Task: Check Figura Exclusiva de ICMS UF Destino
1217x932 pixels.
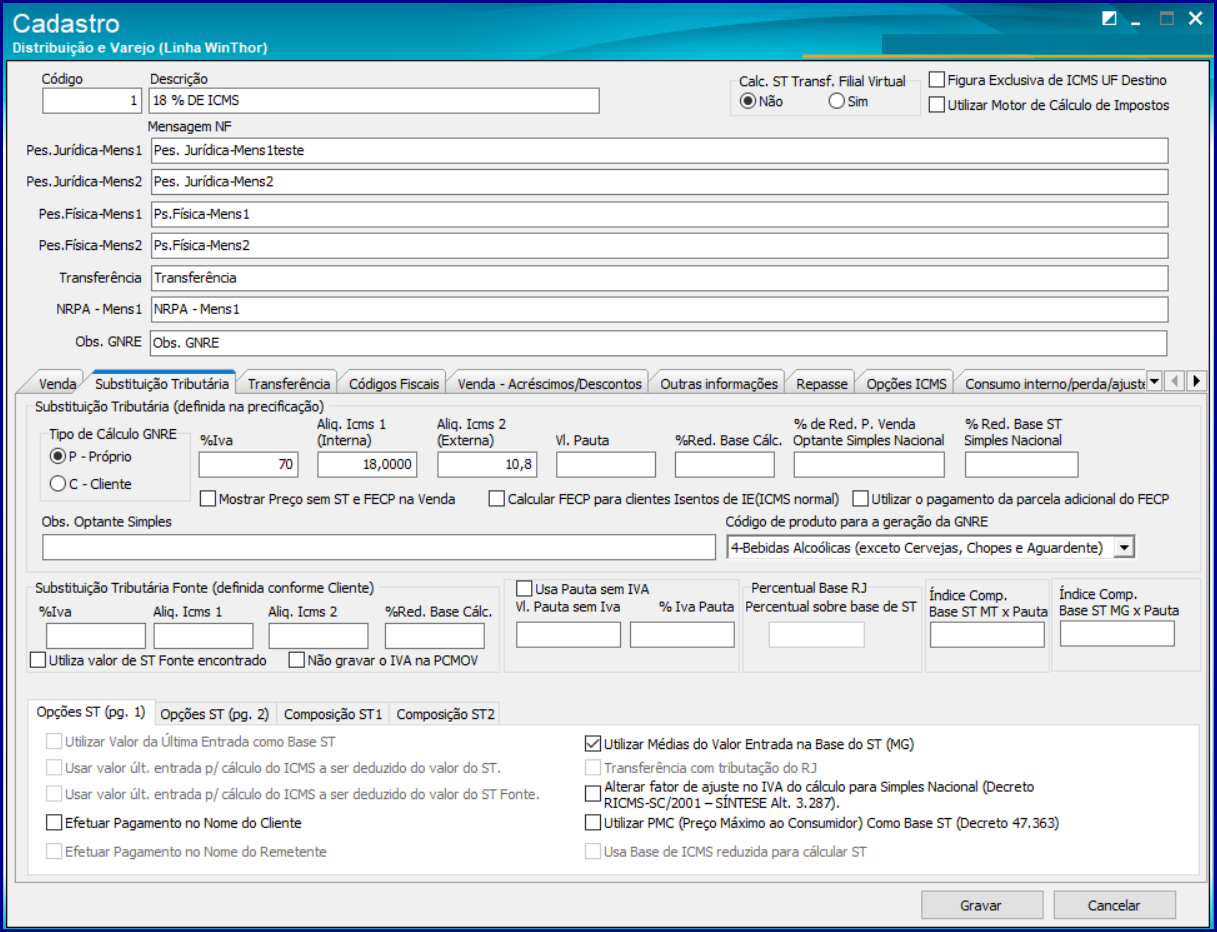Action: point(1048,80)
